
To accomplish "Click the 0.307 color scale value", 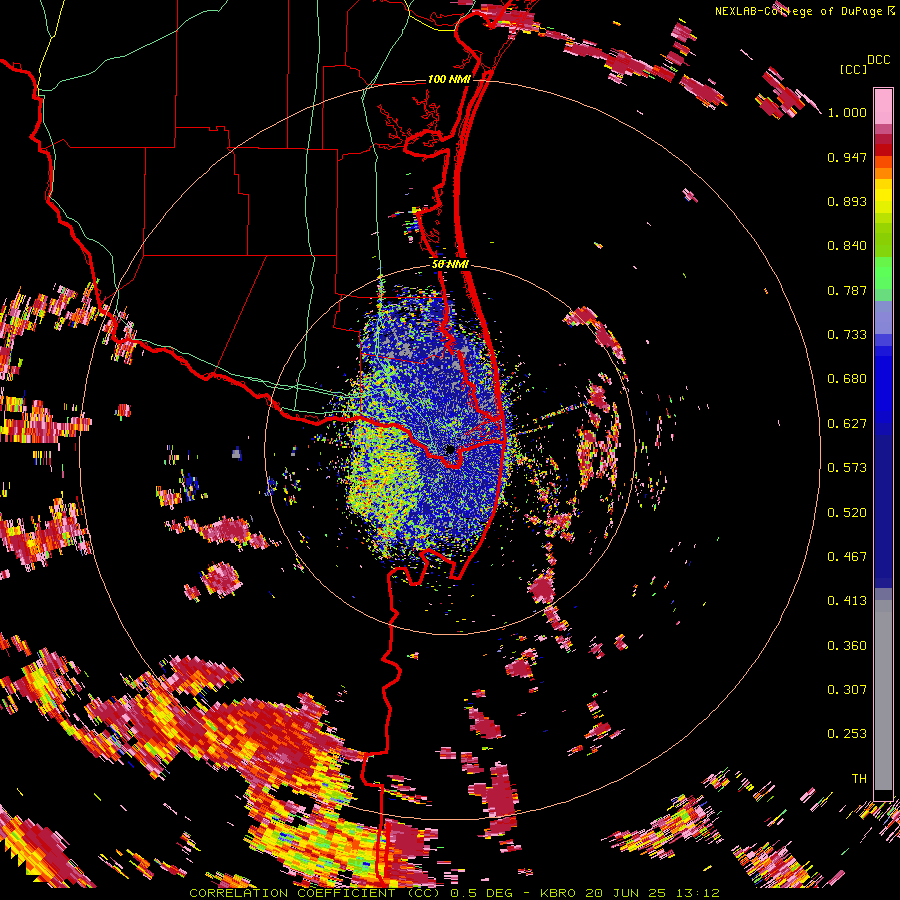I will click(x=847, y=690).
